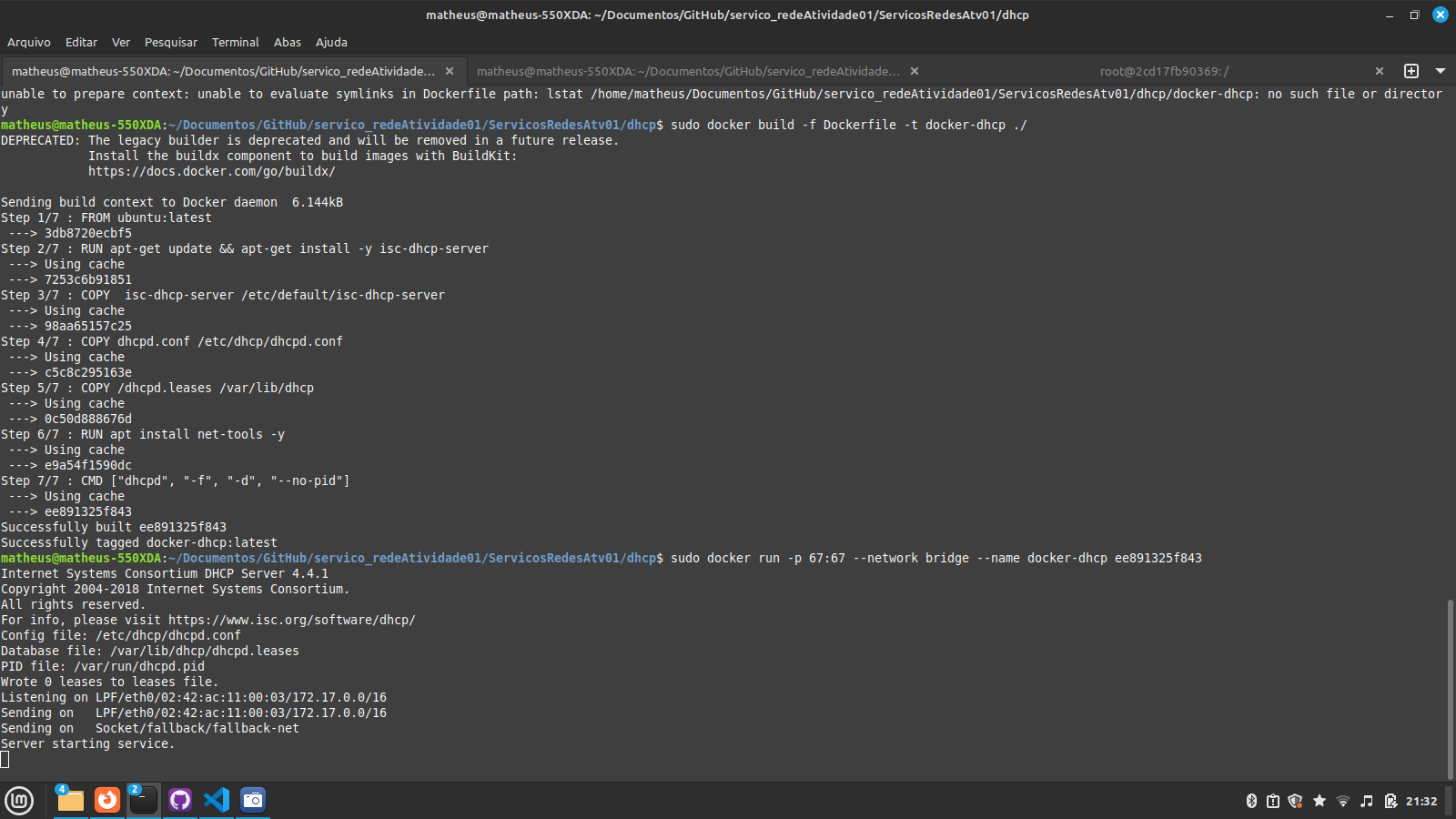Open the battery power tray icon
The image size is (1456, 819).
pyautogui.click(x=1390, y=801)
